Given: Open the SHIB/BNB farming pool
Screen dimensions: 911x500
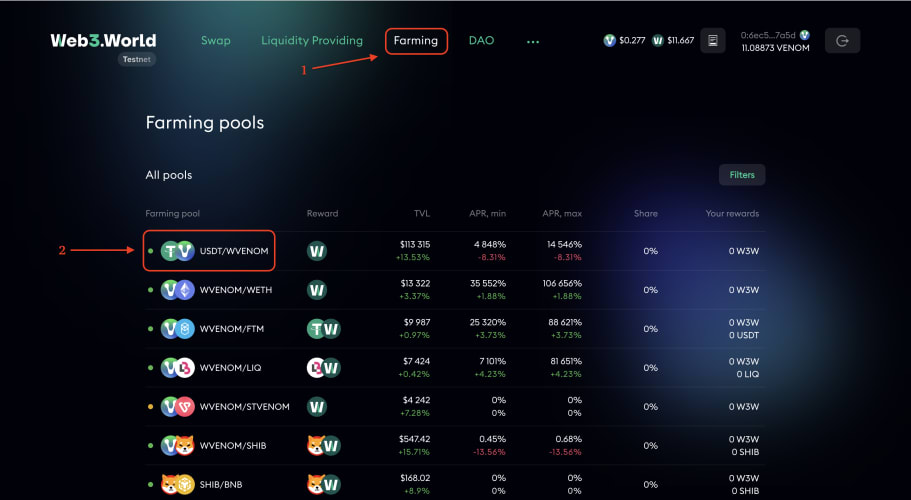Looking at the screenshot, I should 455,483.
